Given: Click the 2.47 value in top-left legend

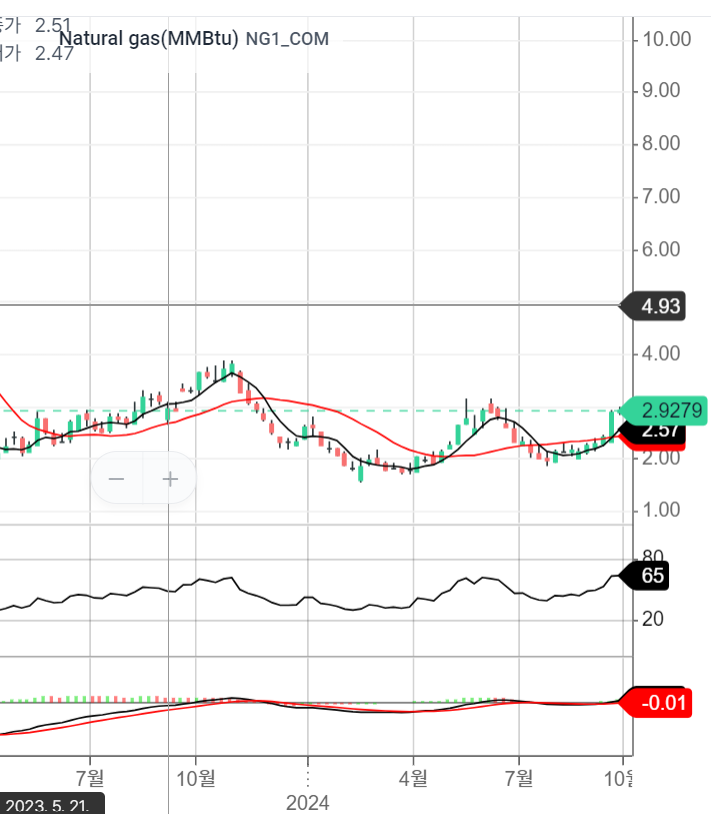Looking at the screenshot, I should [53, 53].
